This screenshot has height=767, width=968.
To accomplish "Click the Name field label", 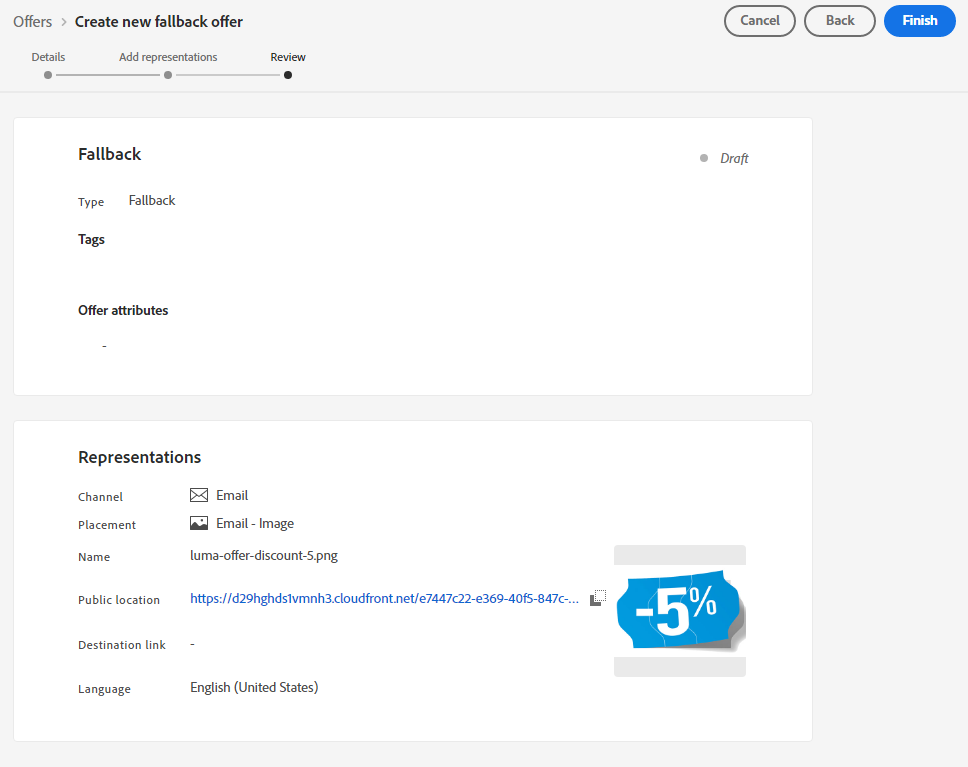I will click(x=94, y=557).
